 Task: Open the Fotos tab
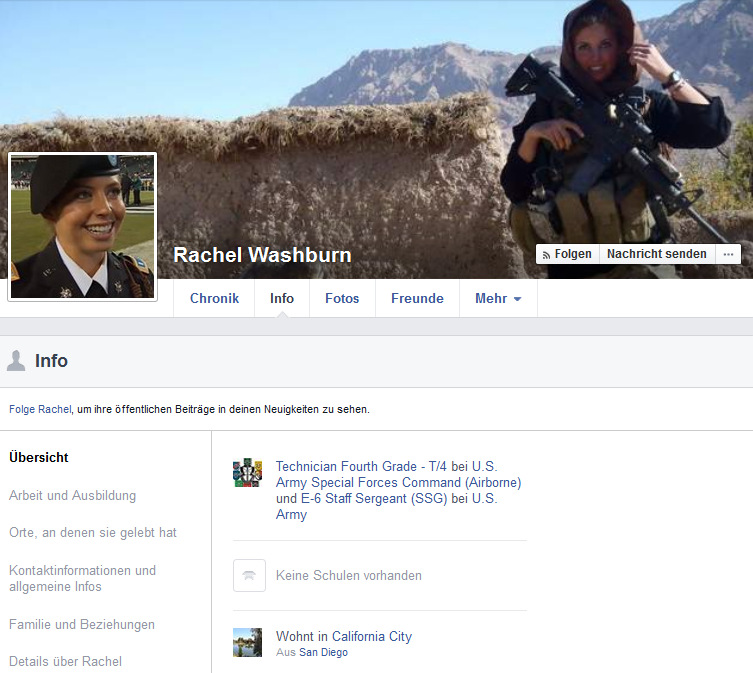click(342, 298)
